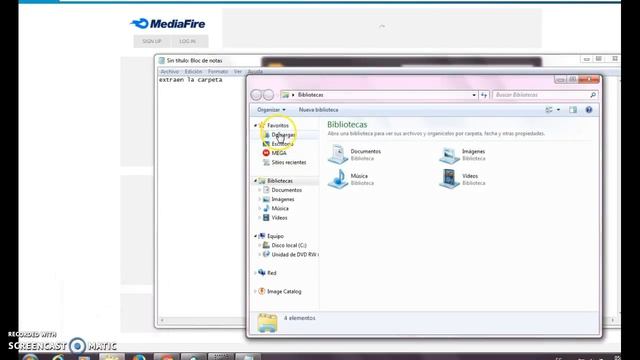Expand Vídeos in the navigation tree

[x=260, y=218]
